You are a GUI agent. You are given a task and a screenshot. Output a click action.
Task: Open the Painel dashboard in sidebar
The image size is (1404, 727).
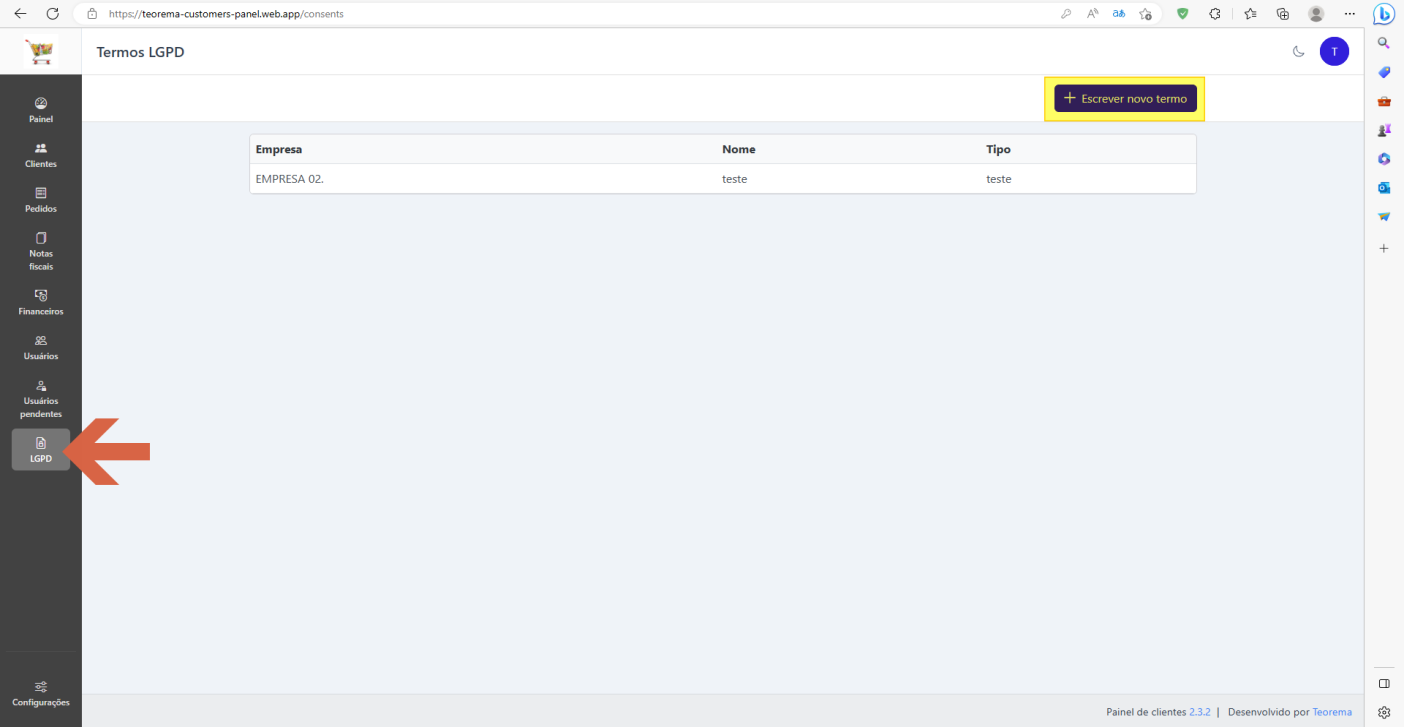[x=41, y=110]
